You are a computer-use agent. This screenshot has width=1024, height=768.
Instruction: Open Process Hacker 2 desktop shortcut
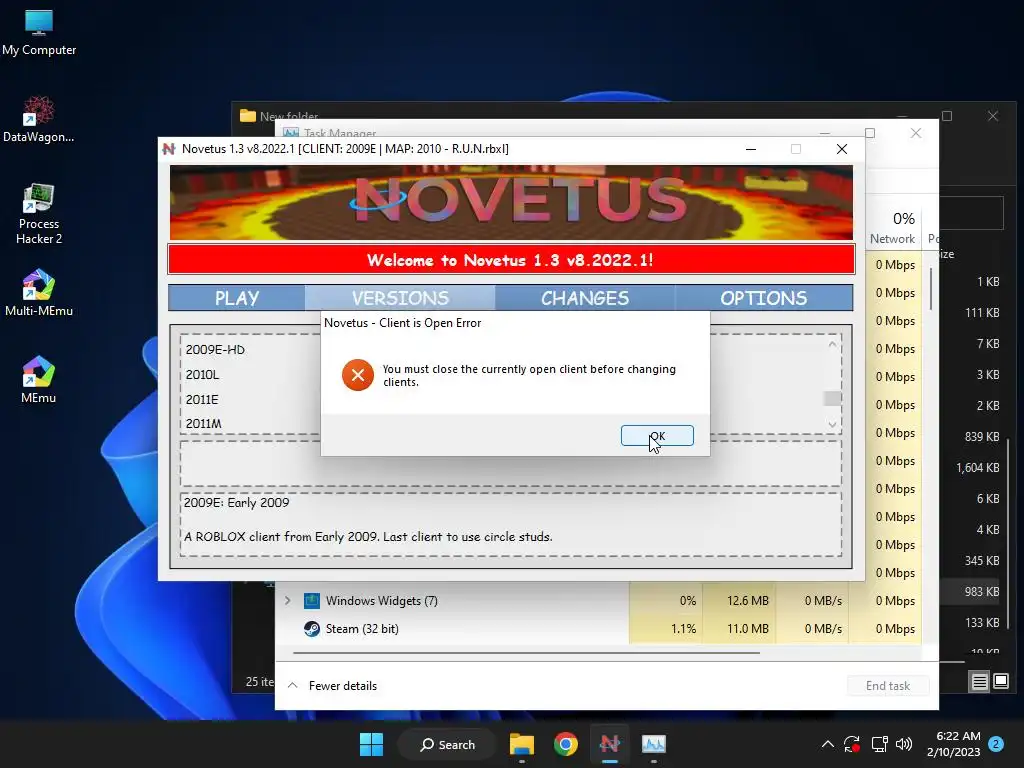[x=39, y=214]
